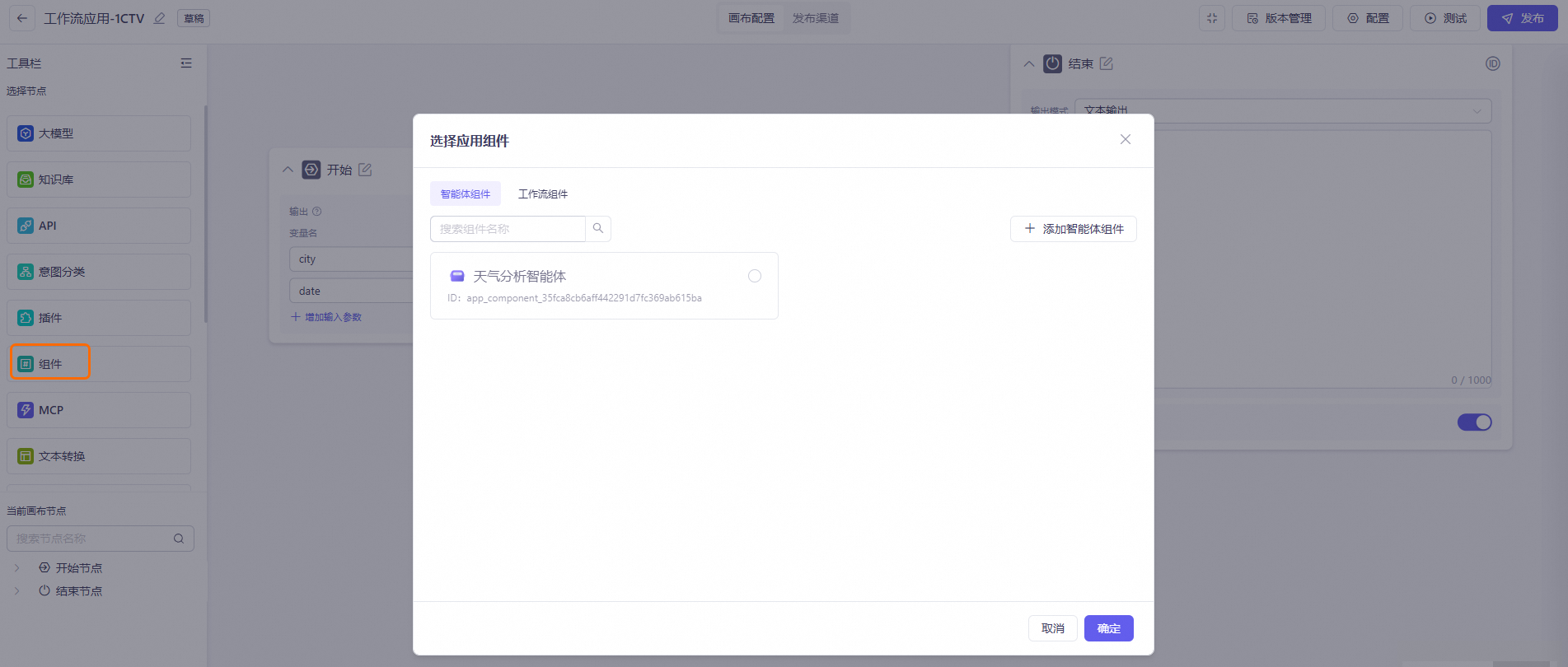Screen dimensions: 1568x667
Task: Click the search icon in node search
Action: 179,539
